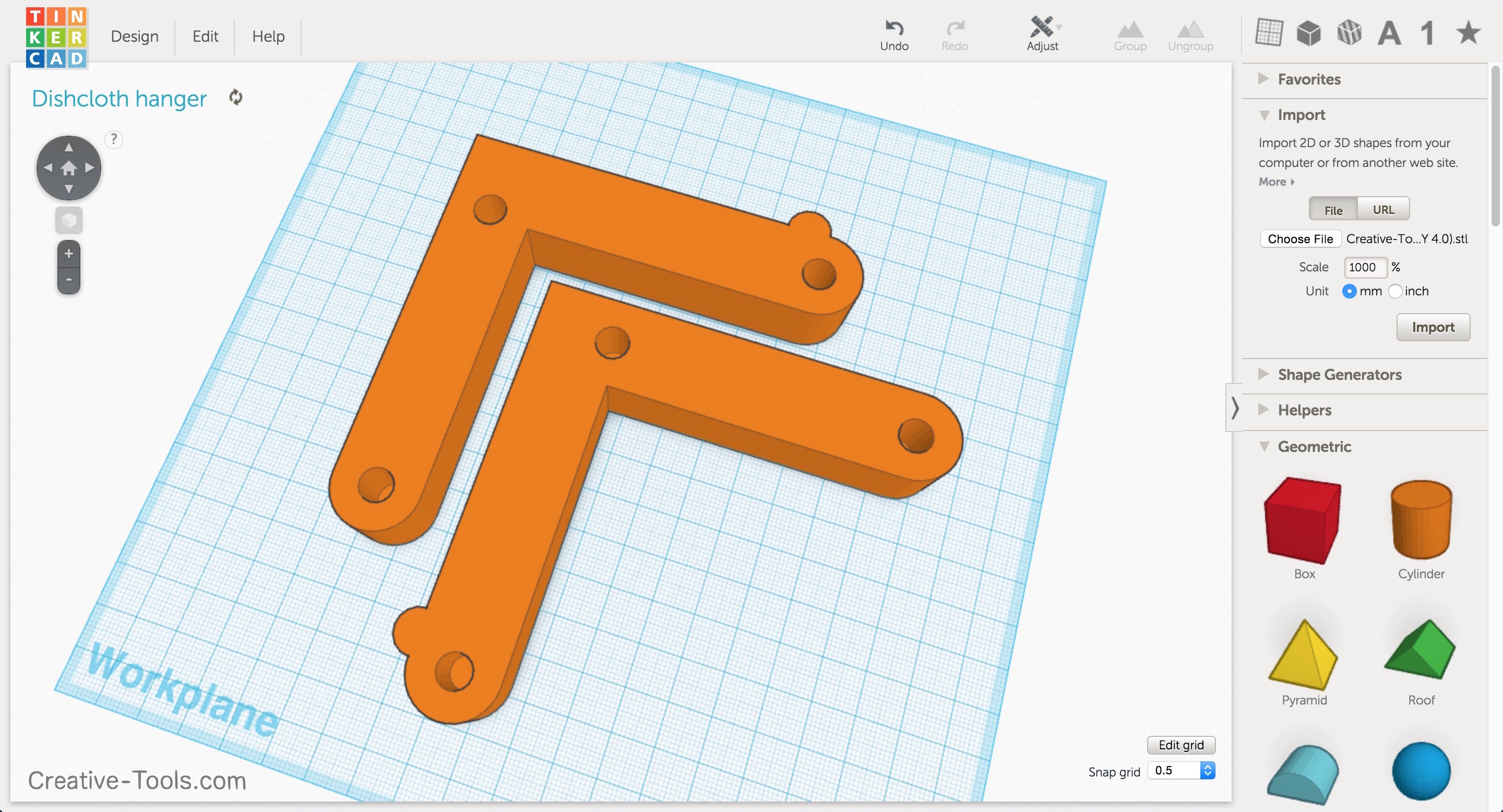Click the Import button
The width and height of the screenshot is (1503, 812).
point(1433,327)
